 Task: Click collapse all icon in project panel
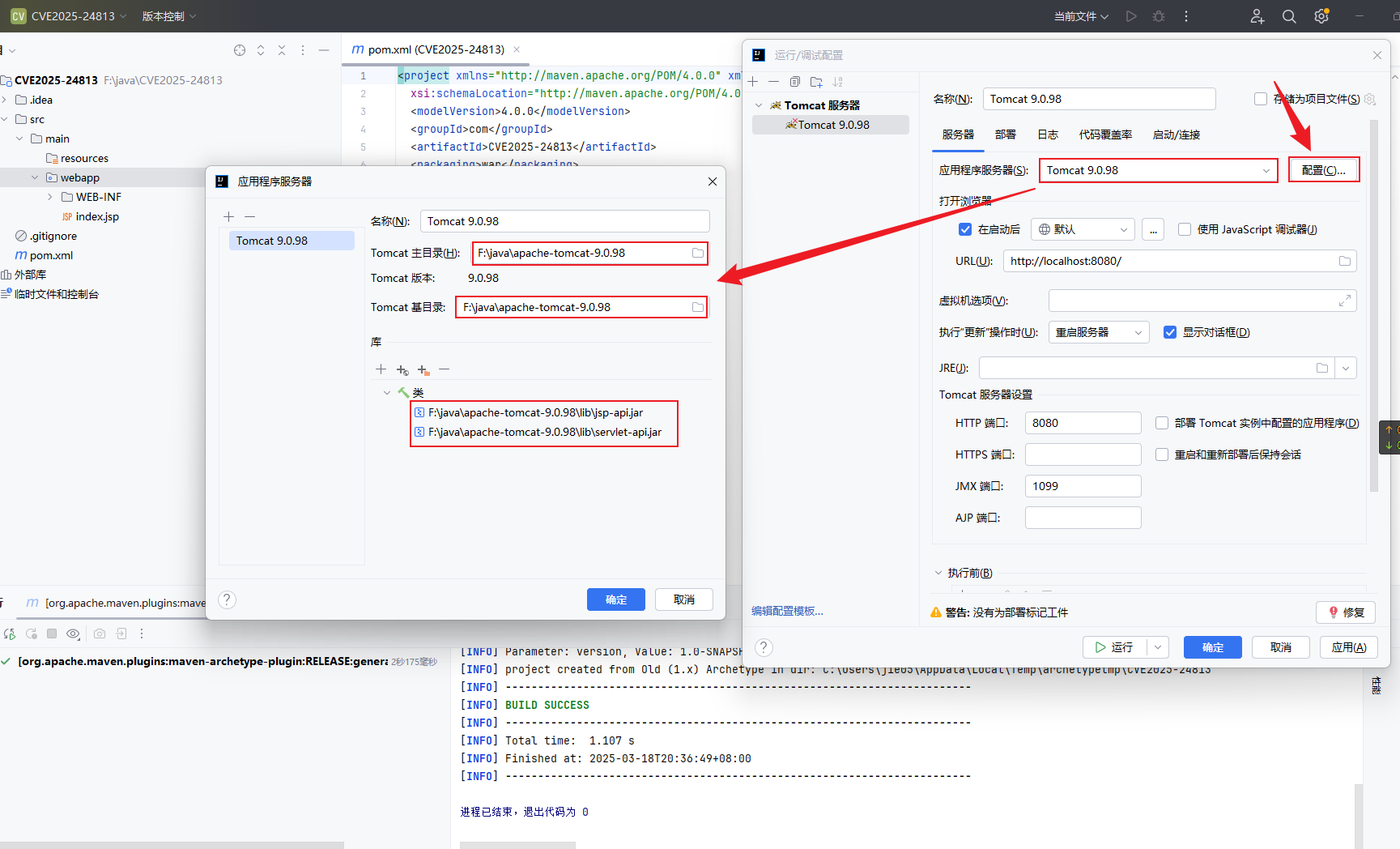[282, 50]
